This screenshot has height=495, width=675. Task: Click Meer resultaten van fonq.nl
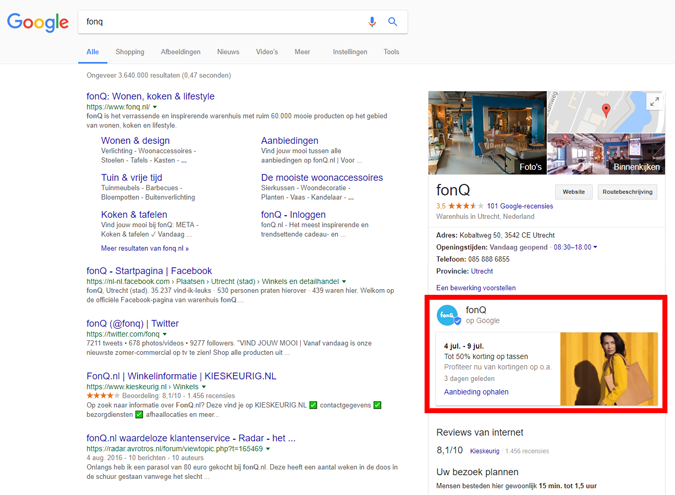point(145,248)
